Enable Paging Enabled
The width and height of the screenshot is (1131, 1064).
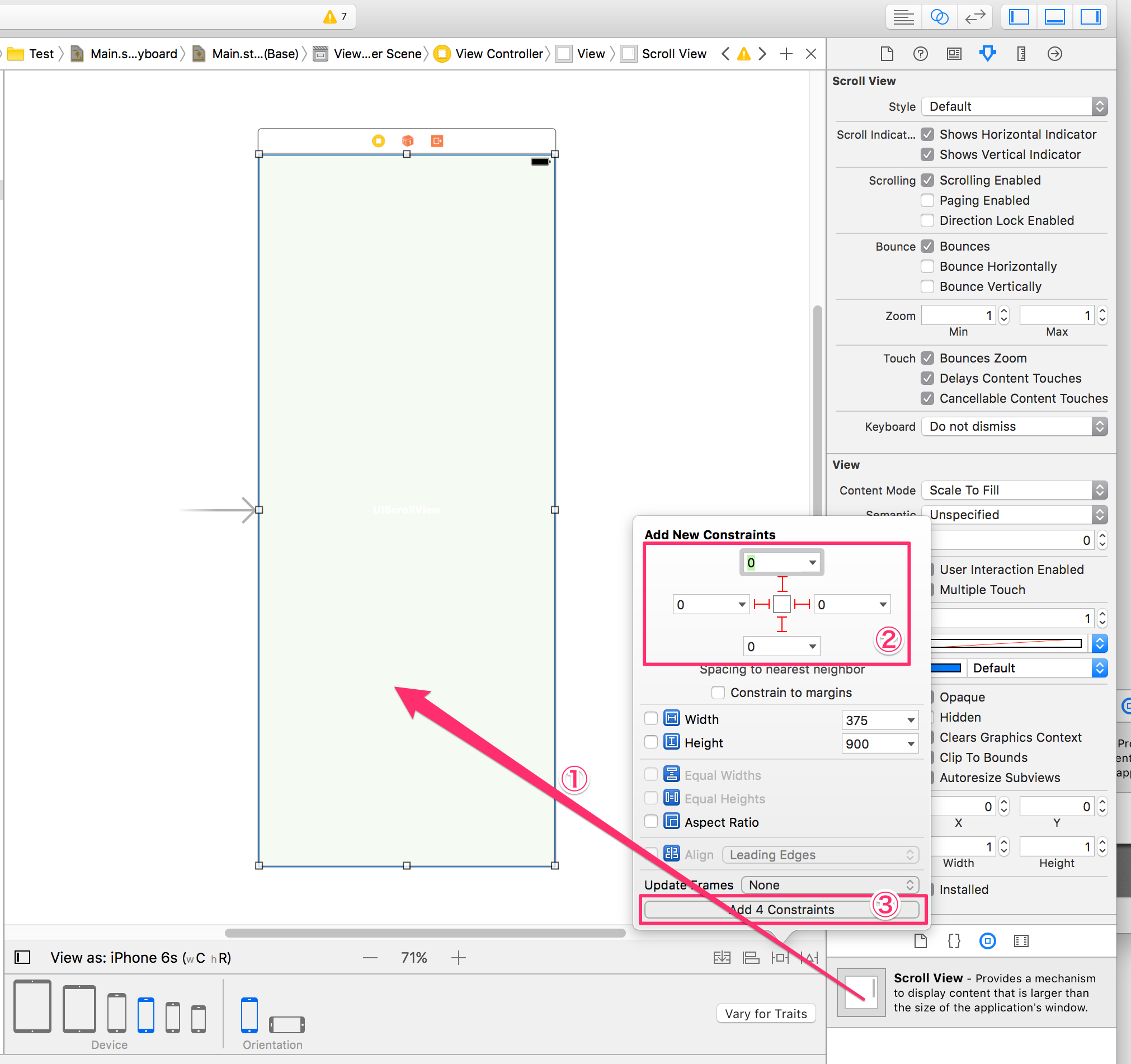927,200
